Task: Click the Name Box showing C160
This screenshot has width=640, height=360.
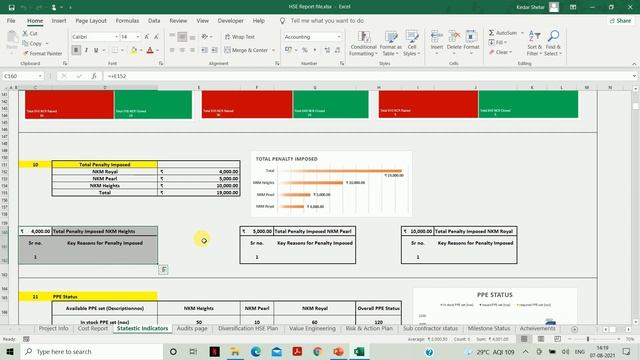Action: click(x=22, y=76)
